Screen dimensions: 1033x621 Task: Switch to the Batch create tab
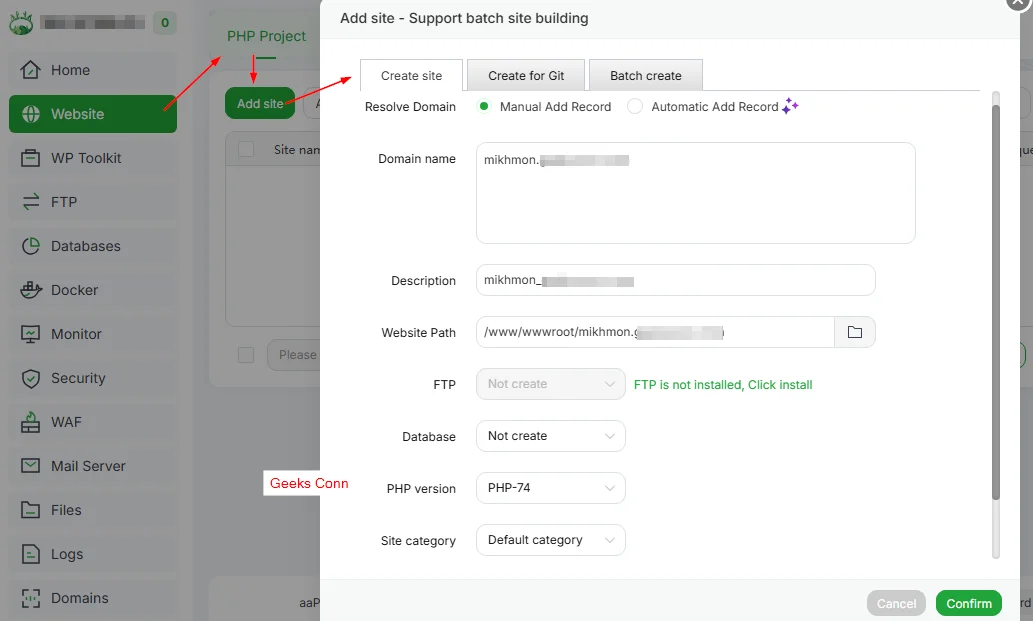pyautogui.click(x=645, y=75)
